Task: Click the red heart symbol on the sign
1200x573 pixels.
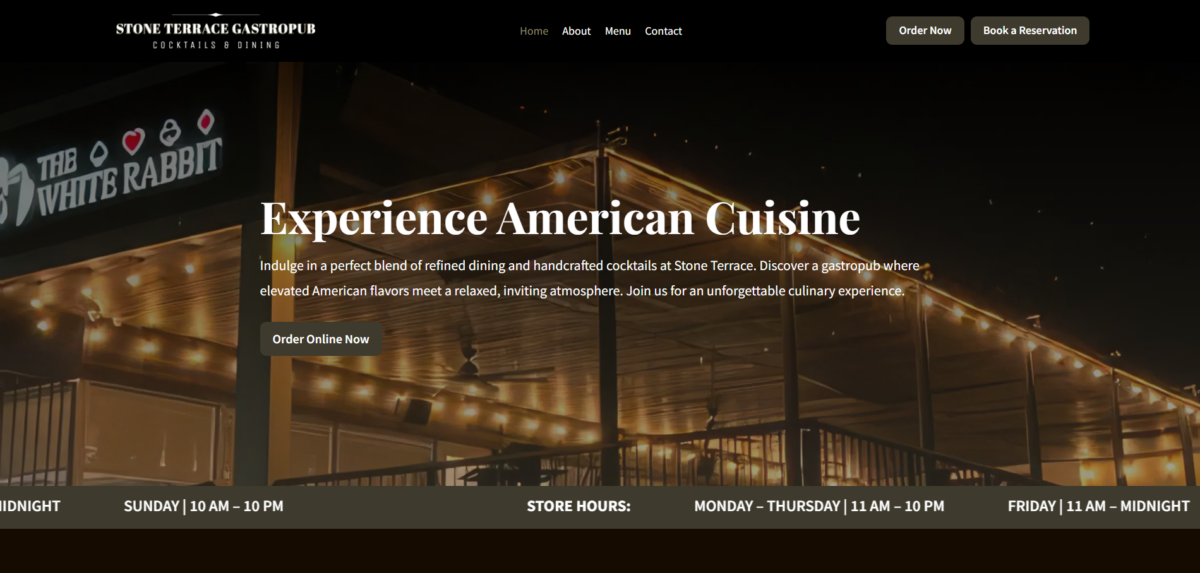Action: point(133,140)
